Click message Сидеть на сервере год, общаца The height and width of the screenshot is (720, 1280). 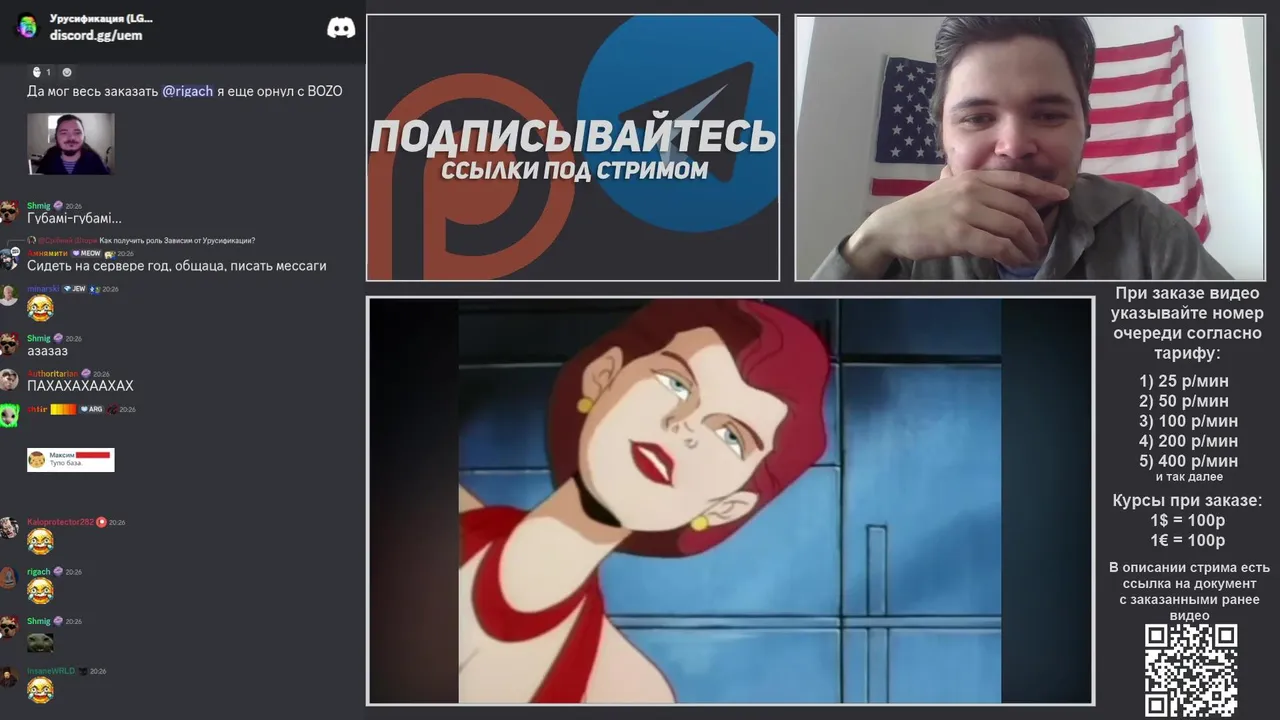177,266
